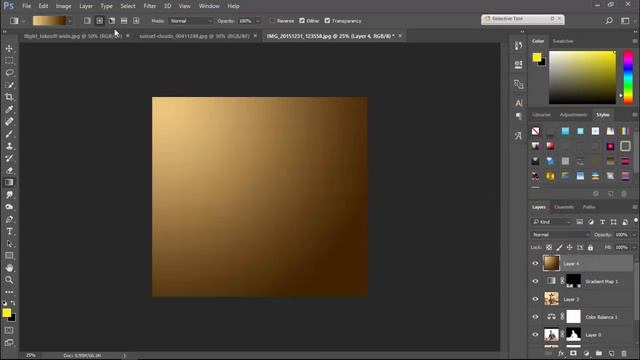Toggle lock all layer icon
640x360 pixels.
pyautogui.click(x=591, y=248)
